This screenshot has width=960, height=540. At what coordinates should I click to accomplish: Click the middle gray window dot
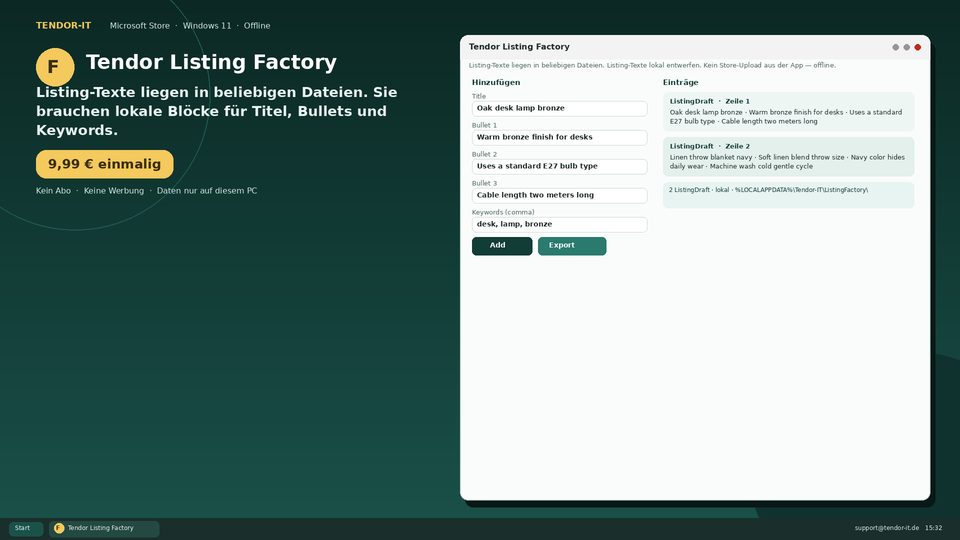pyautogui.click(x=906, y=47)
